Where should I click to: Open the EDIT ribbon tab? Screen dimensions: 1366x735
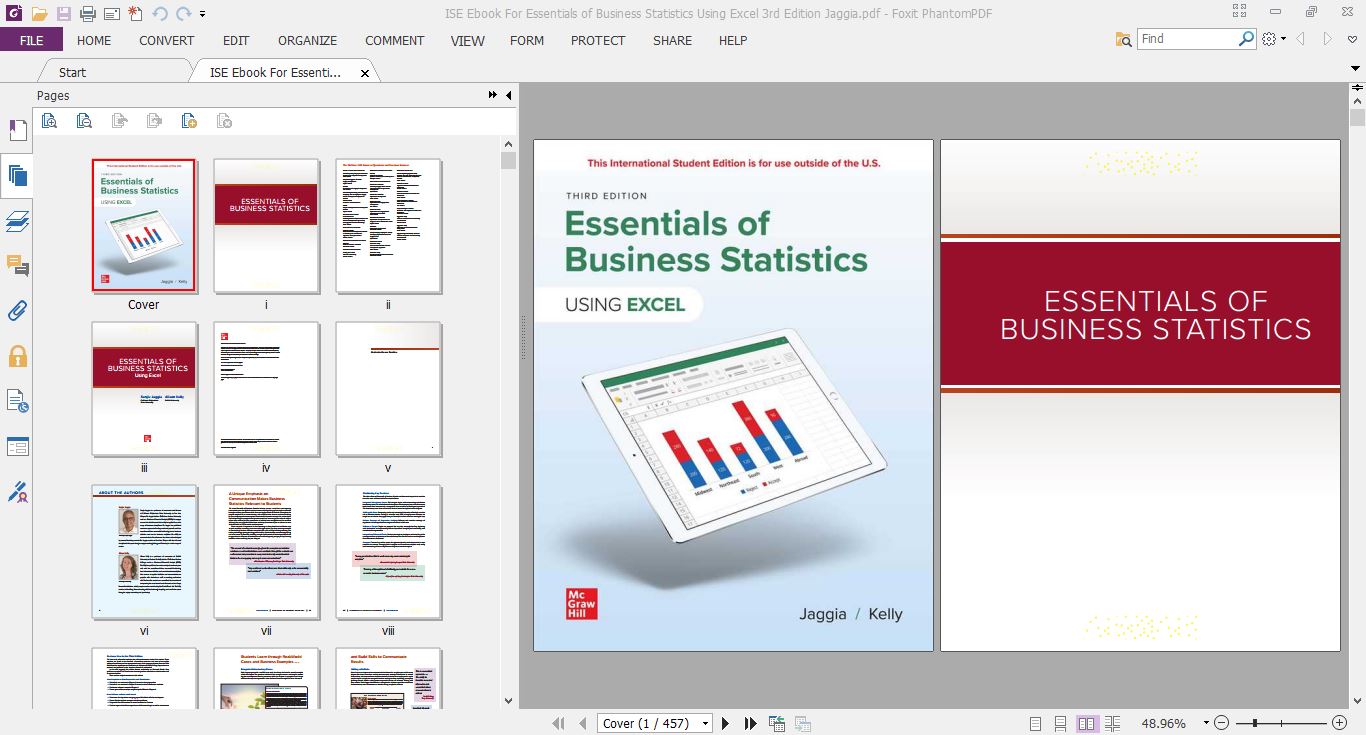236,40
